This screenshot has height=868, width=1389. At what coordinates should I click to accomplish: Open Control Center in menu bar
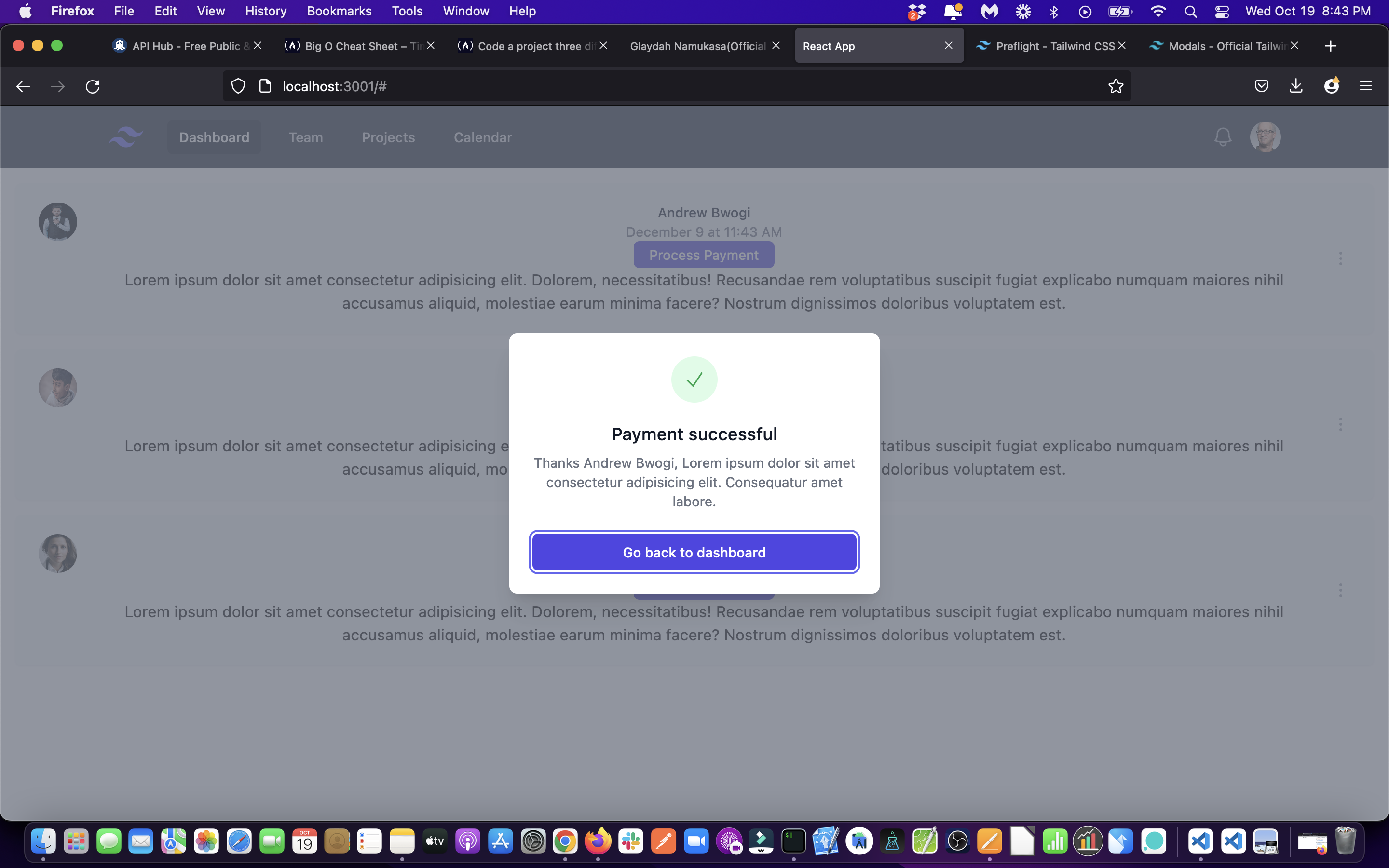[x=1221, y=12]
